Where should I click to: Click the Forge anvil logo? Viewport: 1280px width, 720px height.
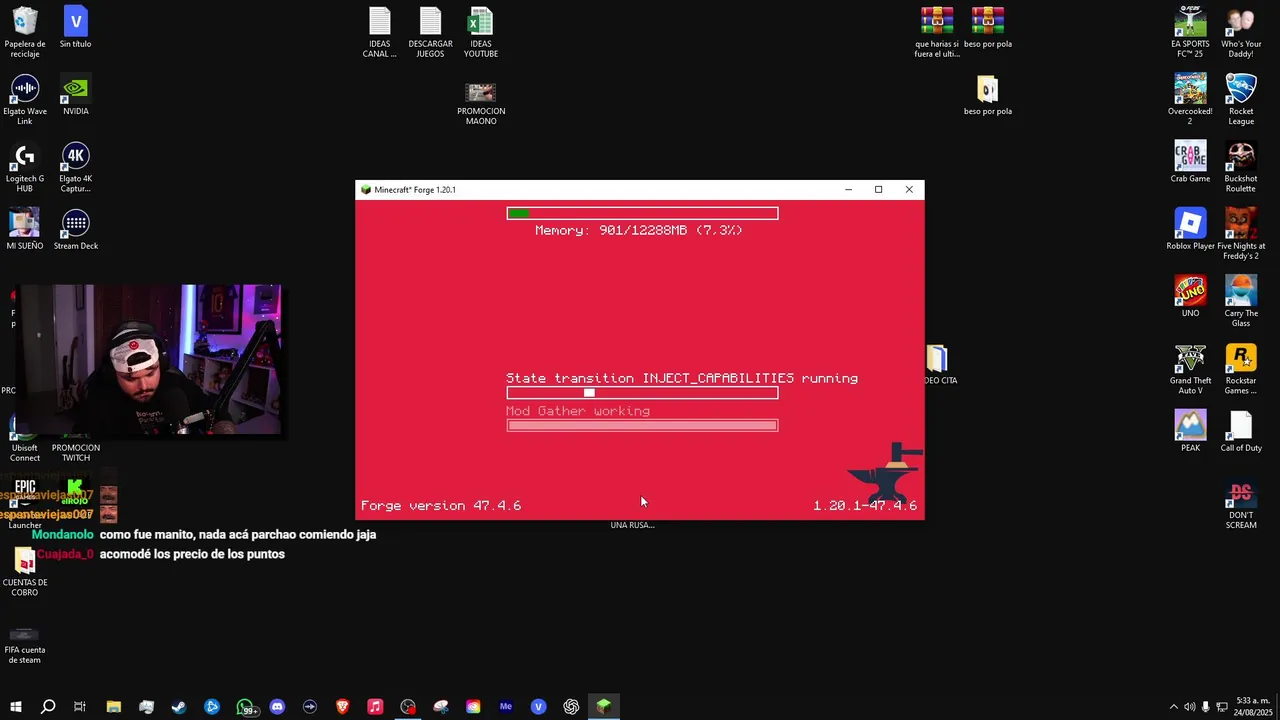[886, 473]
